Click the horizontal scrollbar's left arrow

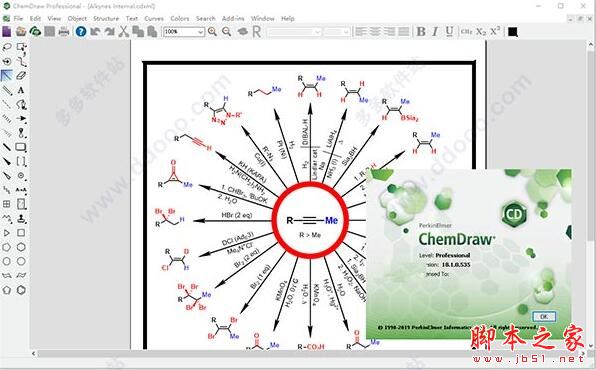[34, 354]
